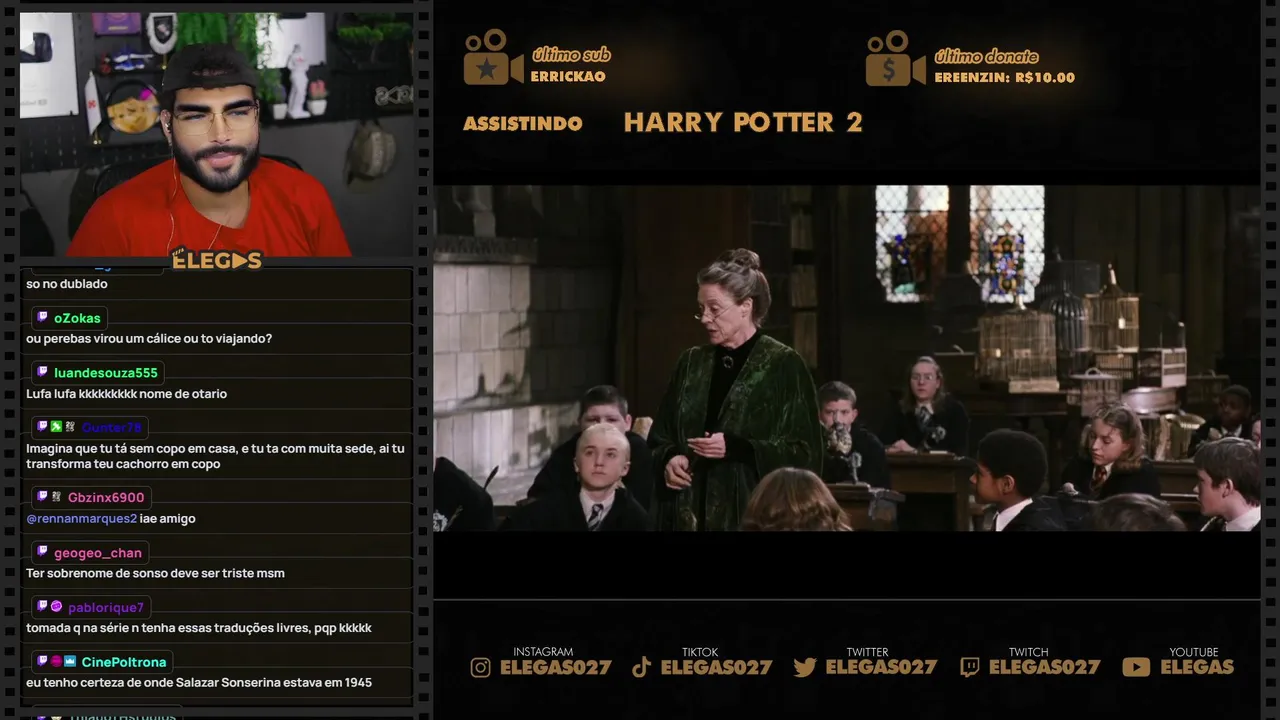1280x720 pixels.
Task: Select the TikTok handle ELEGAS027
Action: 716,667
